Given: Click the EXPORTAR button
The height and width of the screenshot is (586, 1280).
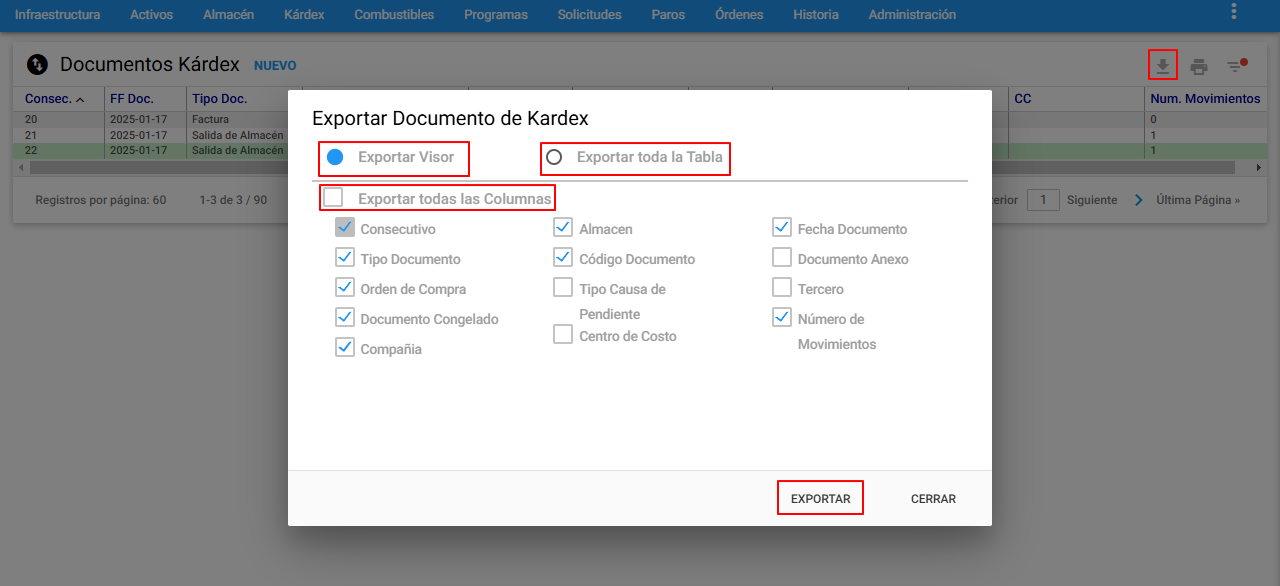Looking at the screenshot, I should pos(820,498).
